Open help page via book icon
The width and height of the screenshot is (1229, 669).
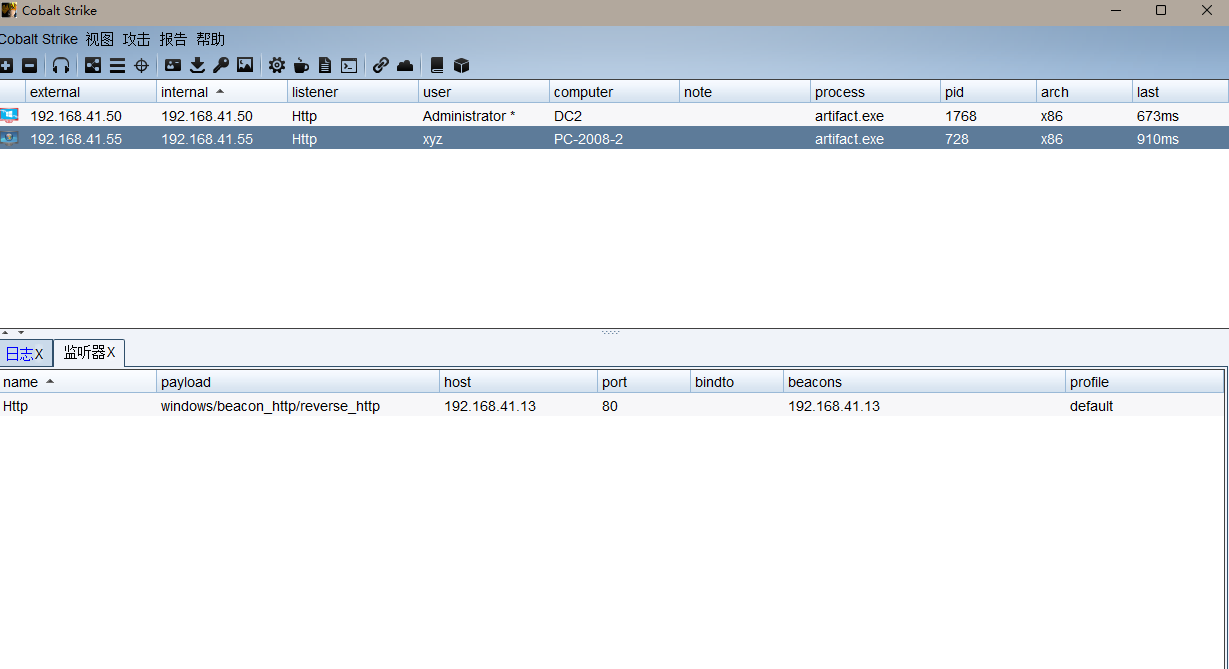coord(437,65)
